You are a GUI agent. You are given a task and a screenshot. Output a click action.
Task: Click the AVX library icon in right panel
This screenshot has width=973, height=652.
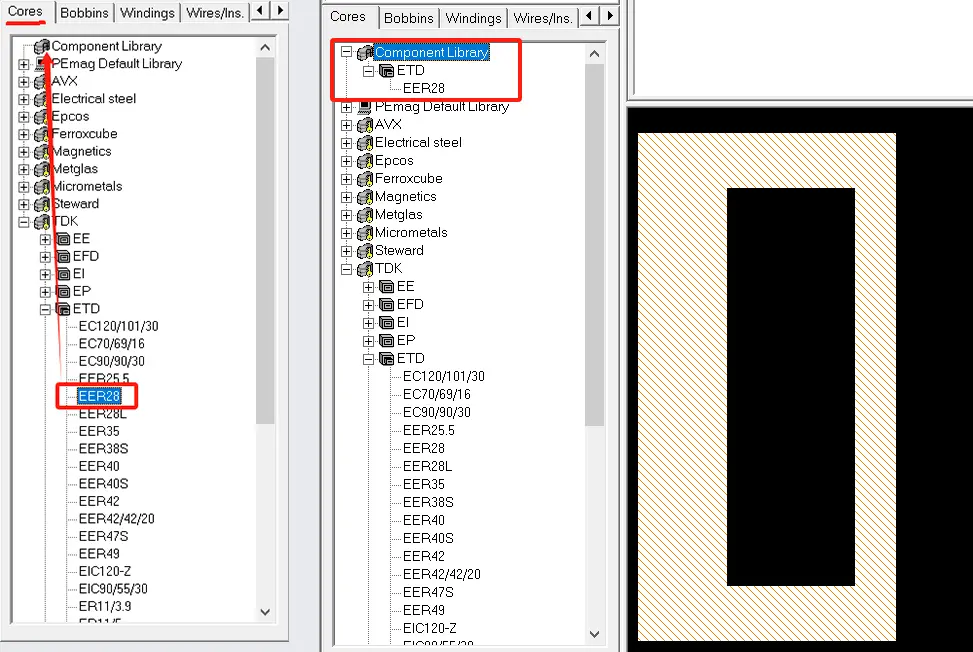(365, 125)
